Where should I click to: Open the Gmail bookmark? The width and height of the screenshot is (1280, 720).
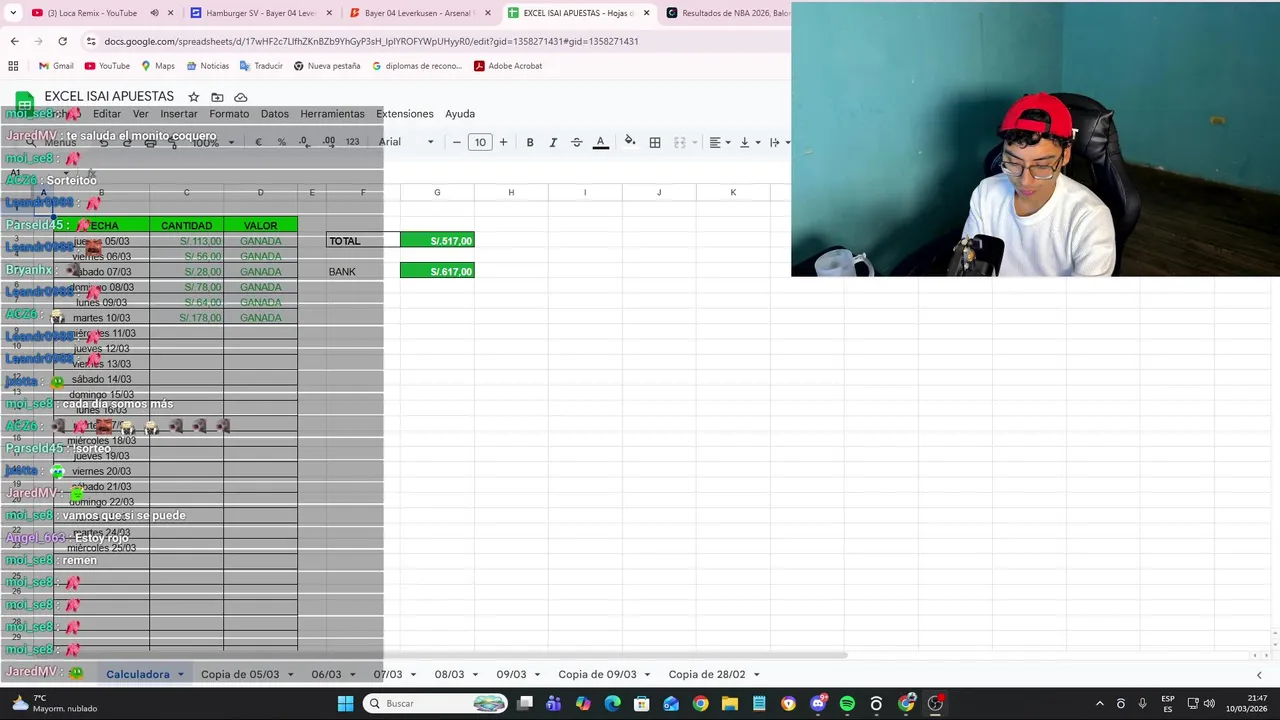[56, 66]
